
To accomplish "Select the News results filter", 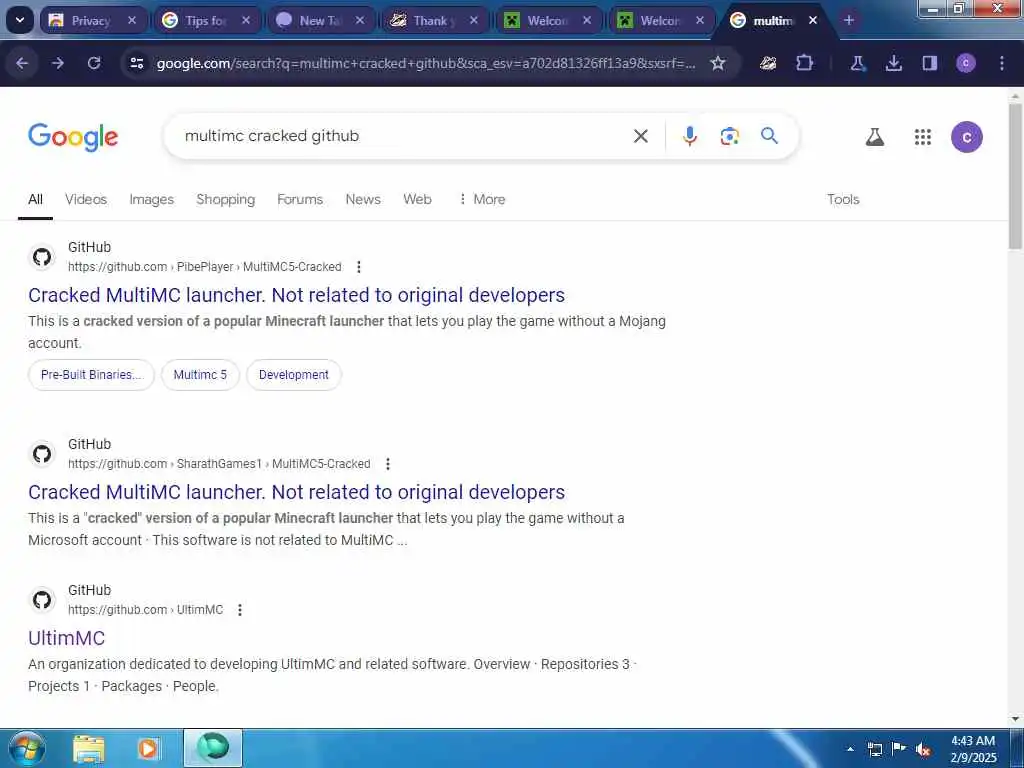I will tap(363, 199).
